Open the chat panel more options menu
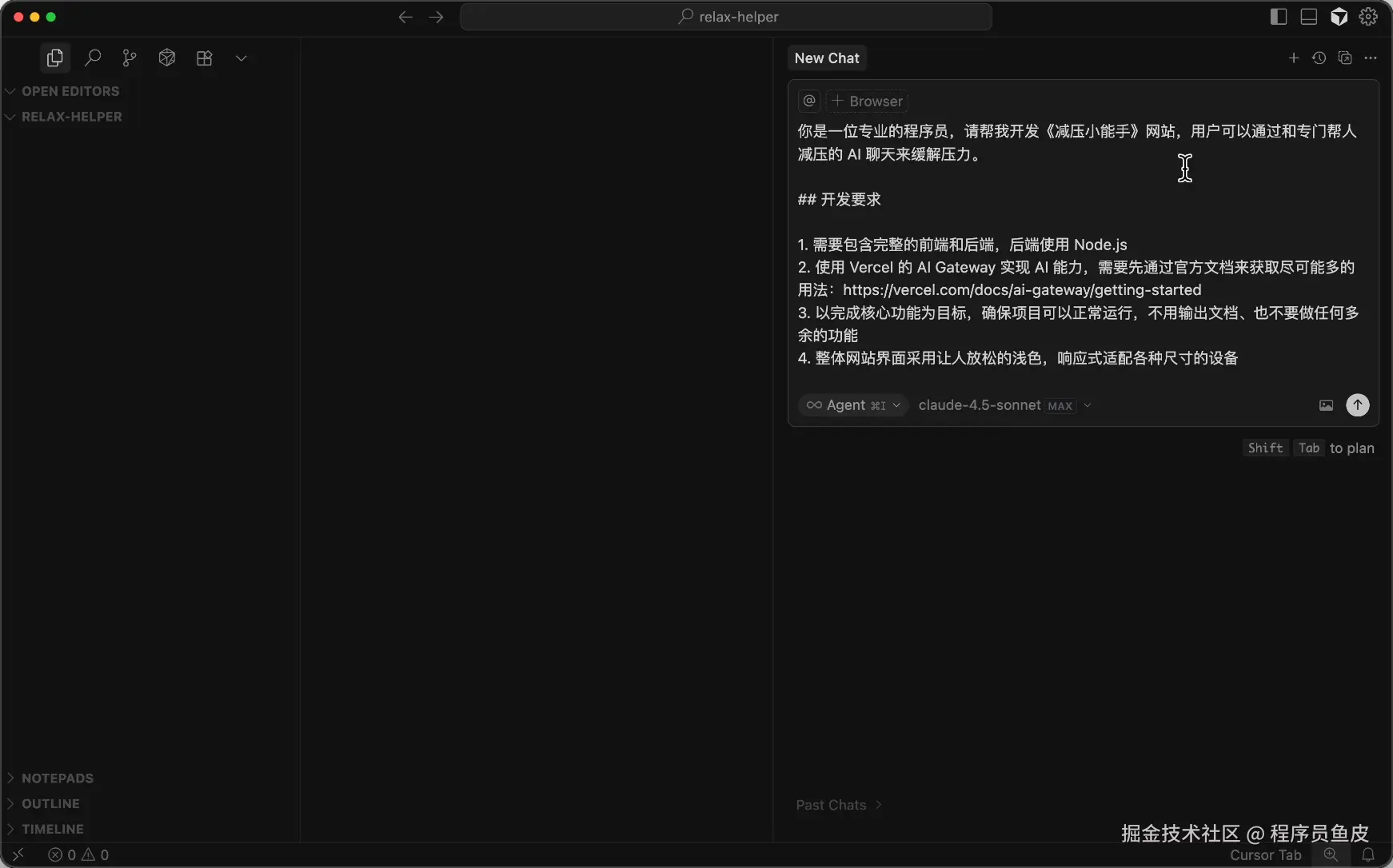The width and height of the screenshot is (1393, 868). (1371, 58)
